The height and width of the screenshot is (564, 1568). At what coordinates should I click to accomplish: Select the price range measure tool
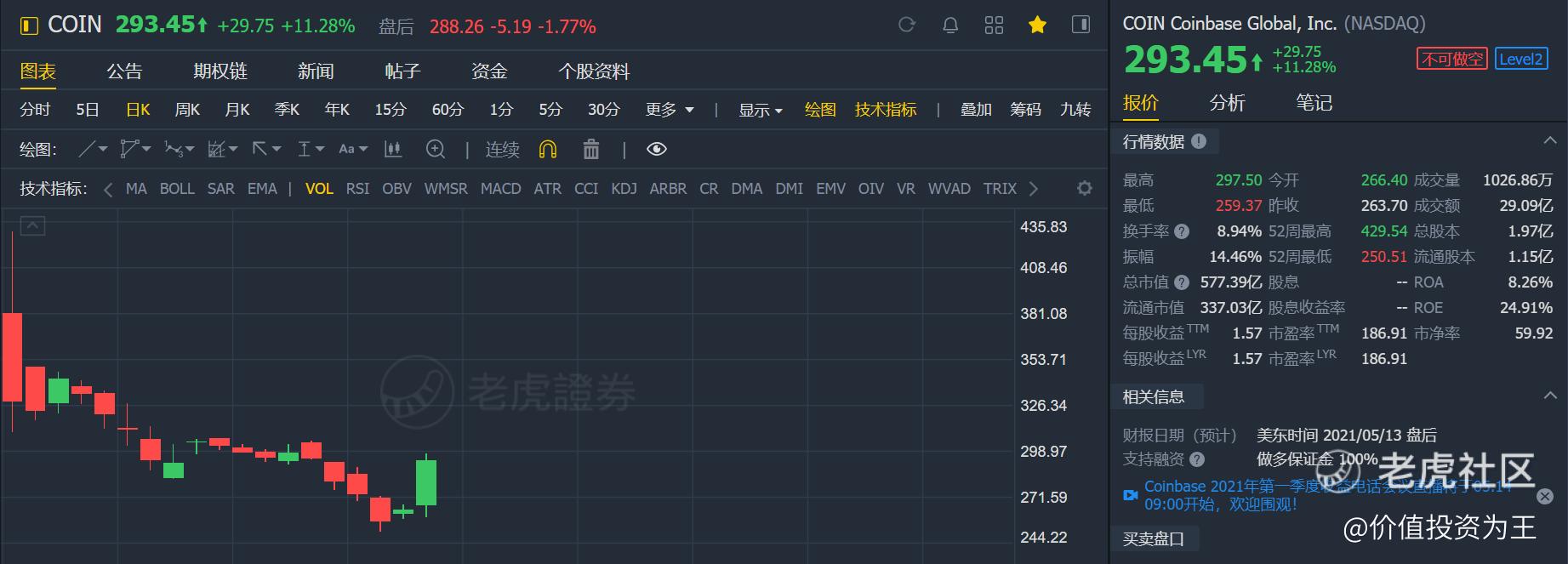(x=304, y=150)
